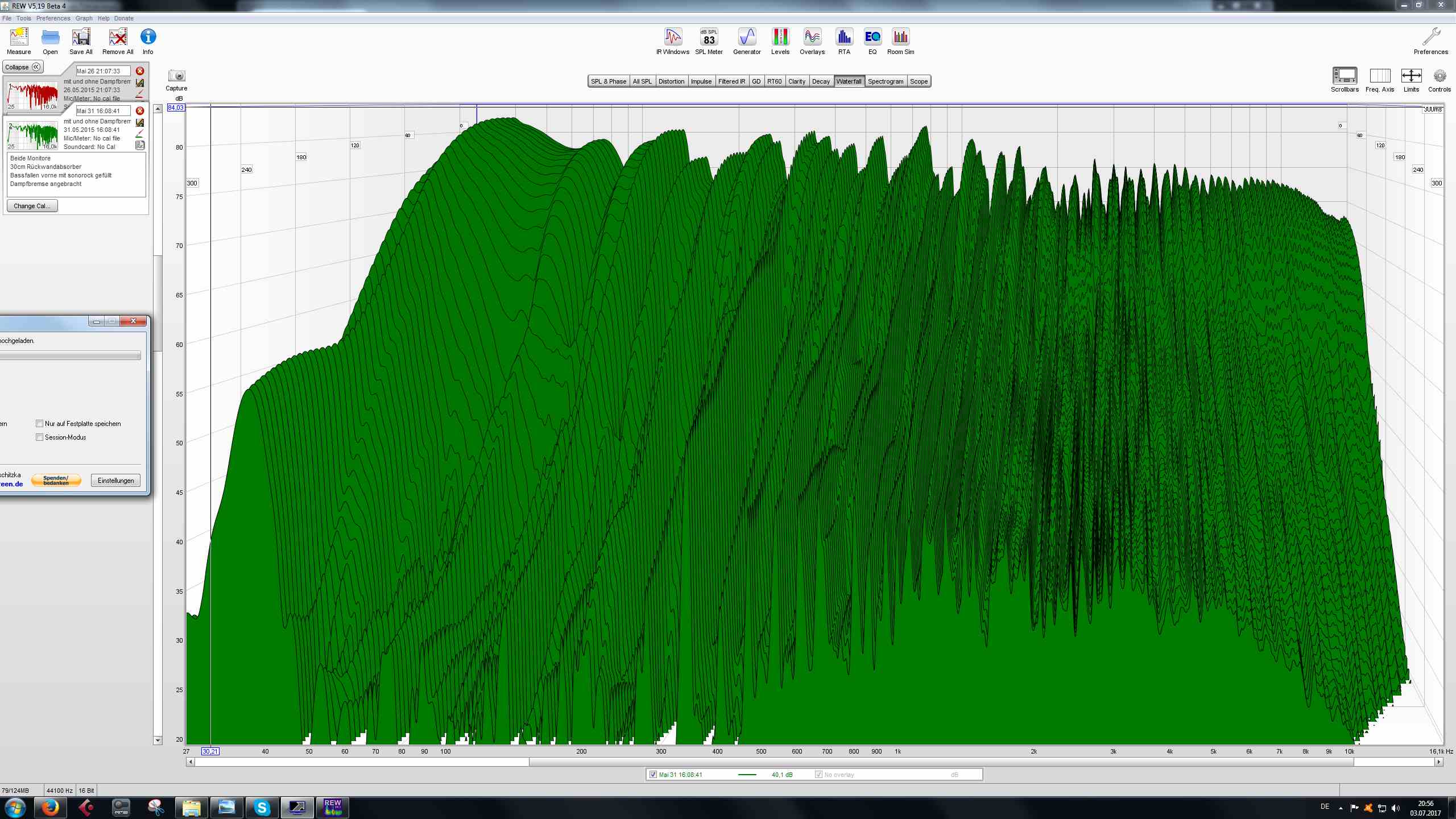Open the Info panel icon
Screen dimensions: 1456x819
tap(148, 37)
